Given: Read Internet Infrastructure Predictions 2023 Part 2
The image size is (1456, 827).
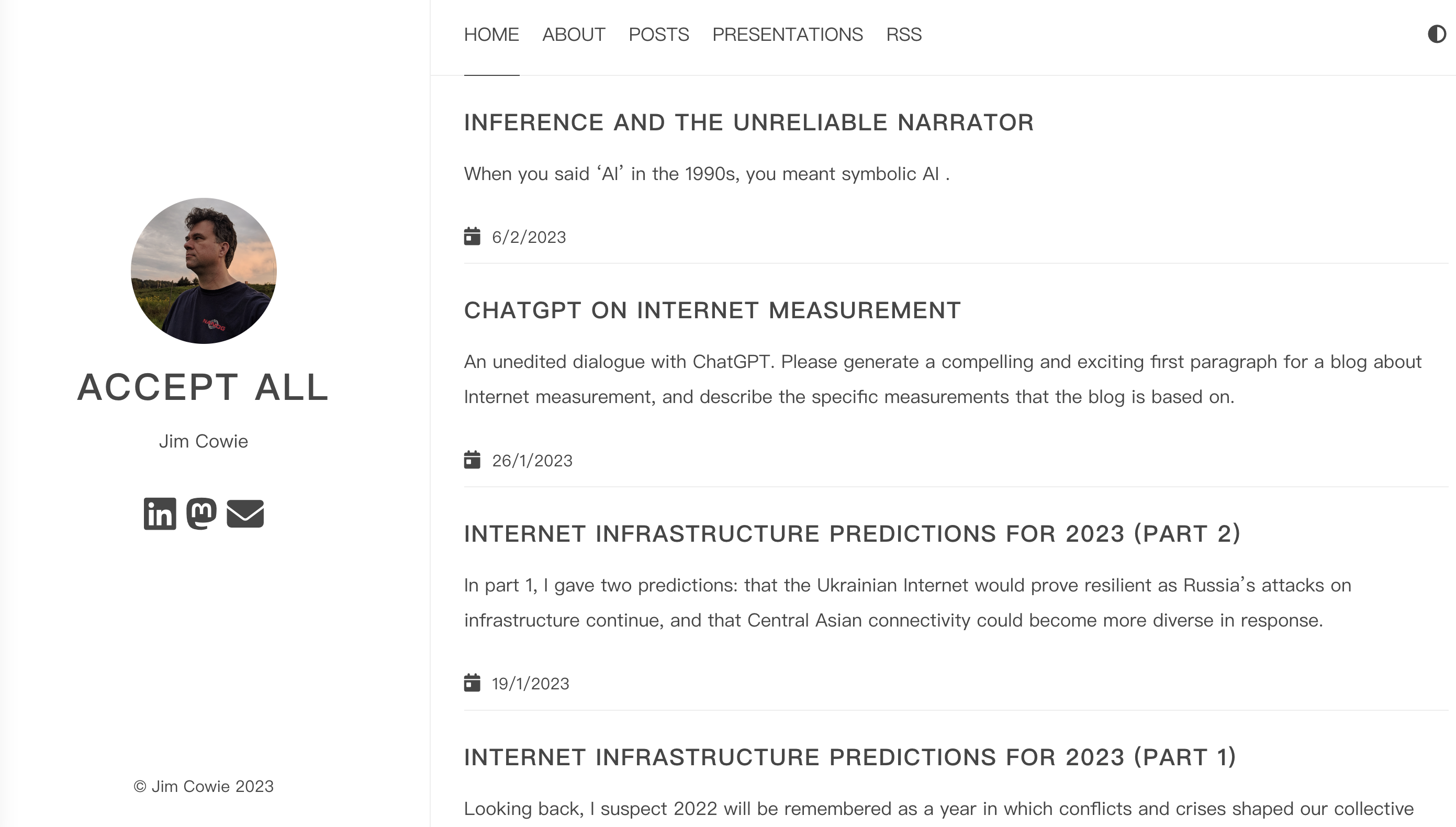Looking at the screenshot, I should point(852,534).
